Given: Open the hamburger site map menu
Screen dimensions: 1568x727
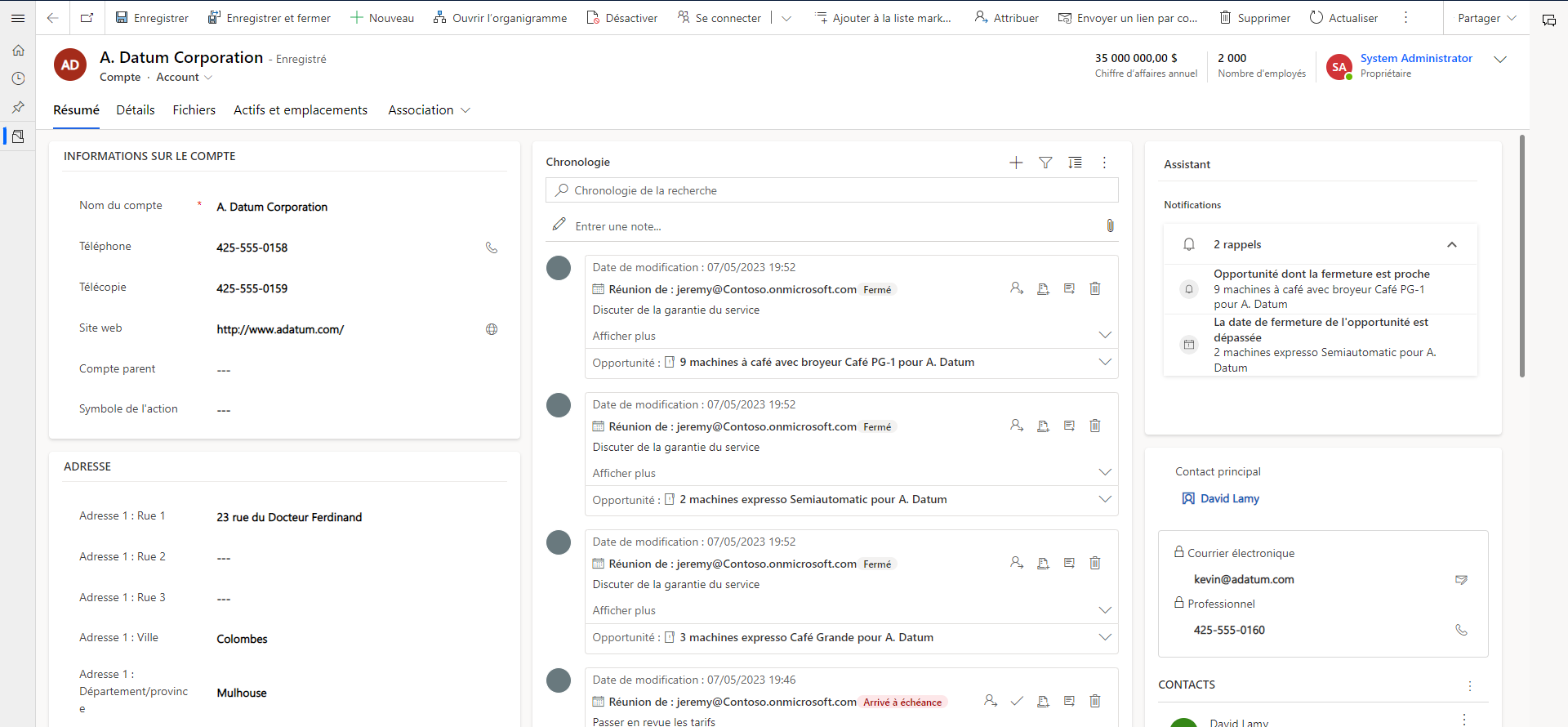Looking at the screenshot, I should [18, 18].
